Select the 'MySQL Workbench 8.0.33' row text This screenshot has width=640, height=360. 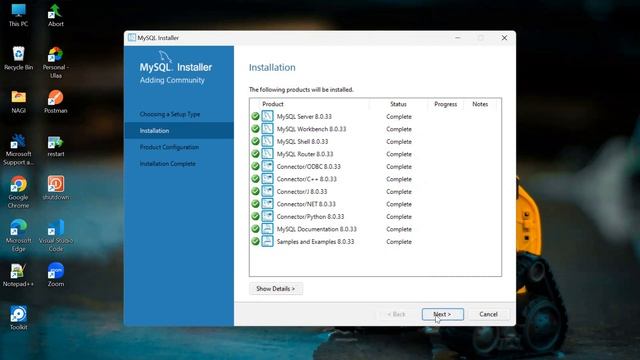point(311,129)
